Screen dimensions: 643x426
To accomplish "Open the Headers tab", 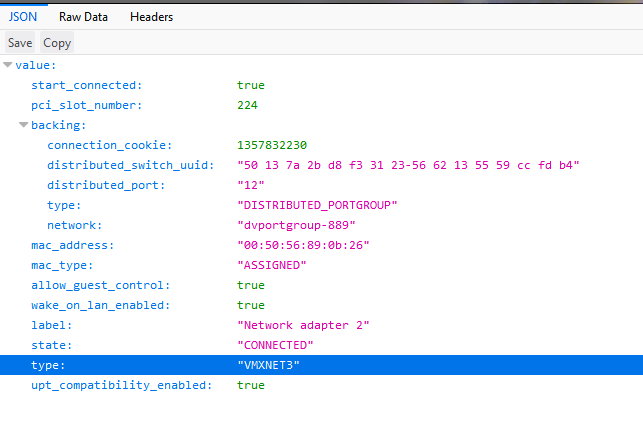I will (151, 17).
